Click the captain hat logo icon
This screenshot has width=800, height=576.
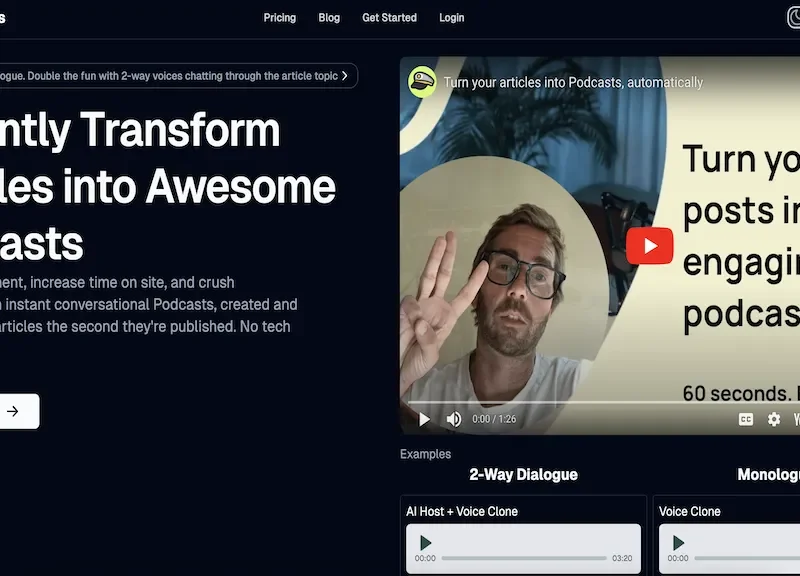click(421, 83)
